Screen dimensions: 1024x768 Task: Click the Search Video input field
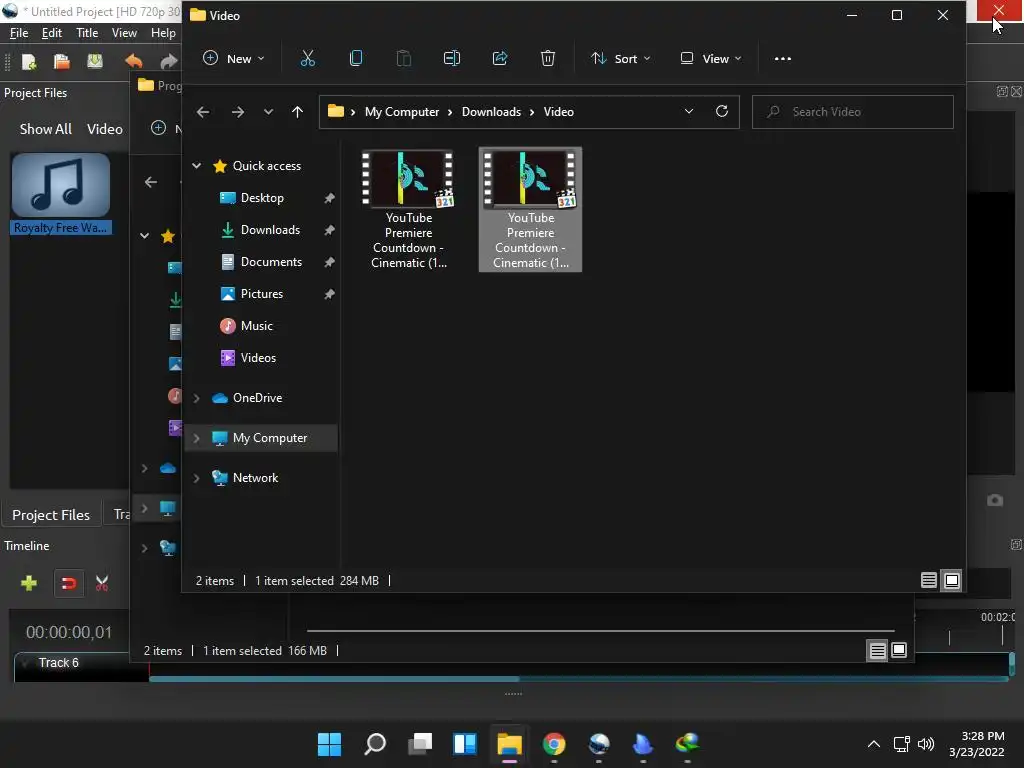(x=852, y=112)
